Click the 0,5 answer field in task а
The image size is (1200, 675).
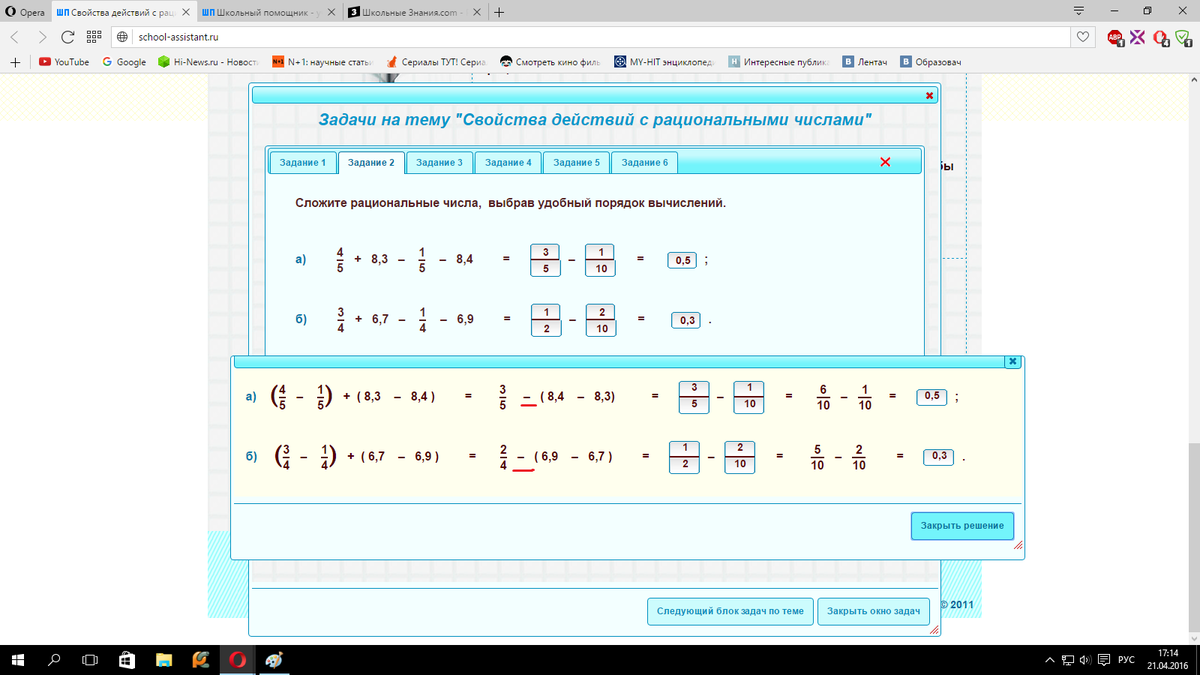684,260
